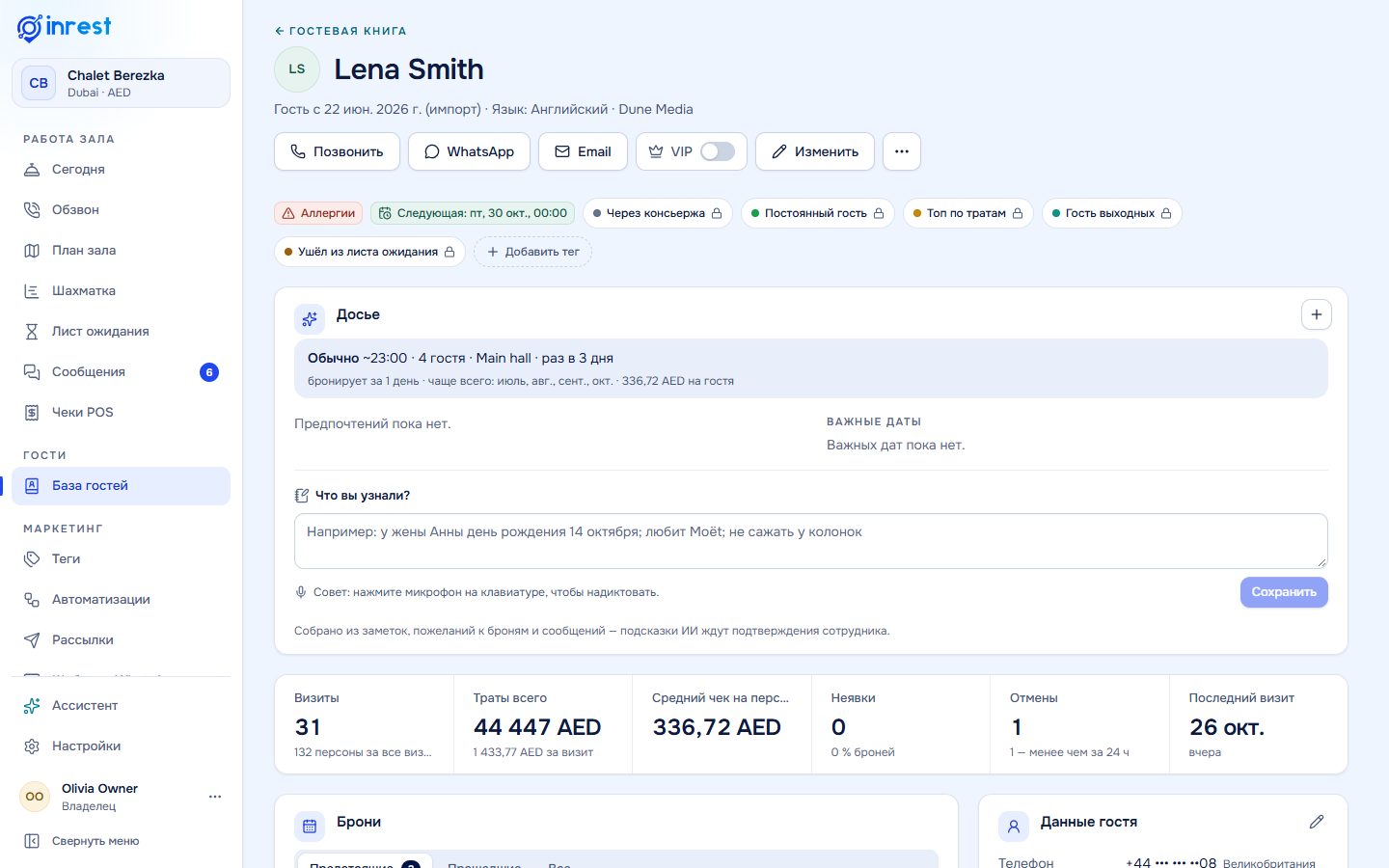This screenshot has height=868, width=1389.
Task: Click the Ассистент sparkle icon
Action: pyautogui.click(x=32, y=706)
